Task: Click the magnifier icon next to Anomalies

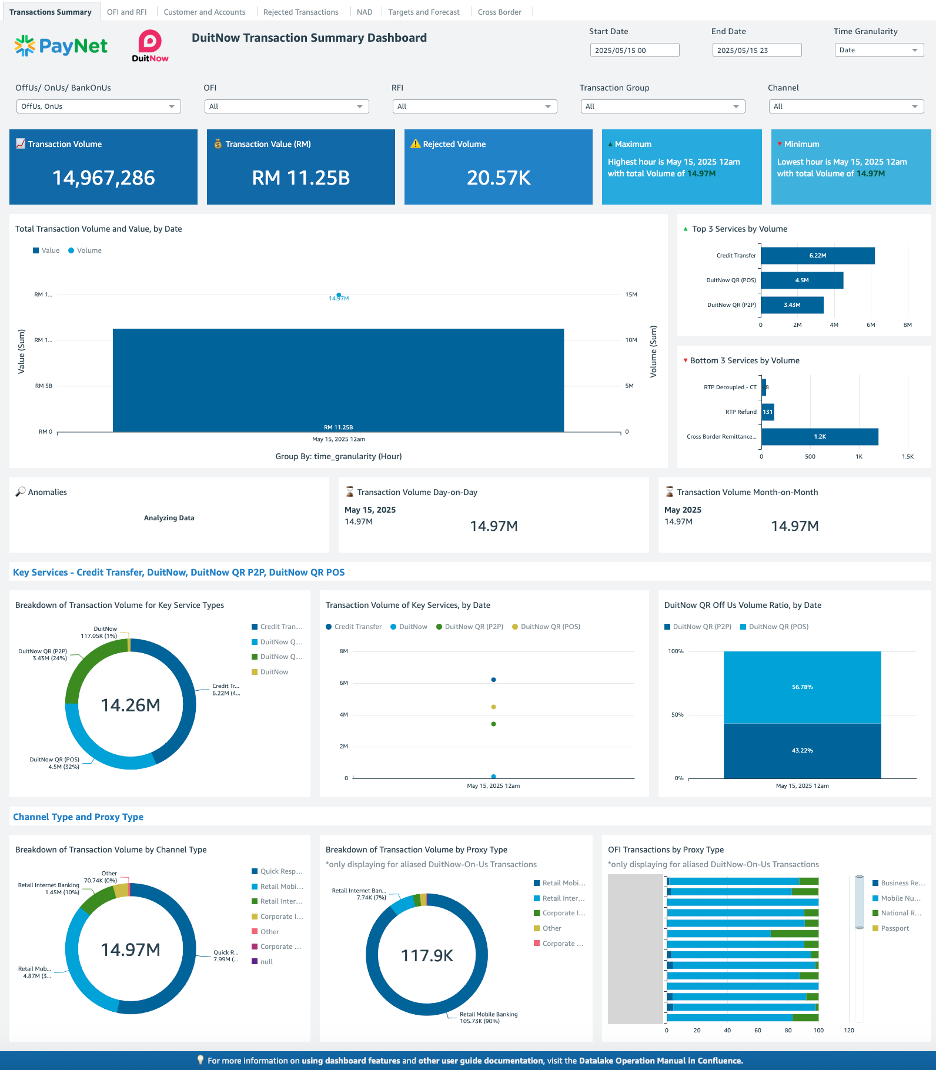Action: point(20,492)
